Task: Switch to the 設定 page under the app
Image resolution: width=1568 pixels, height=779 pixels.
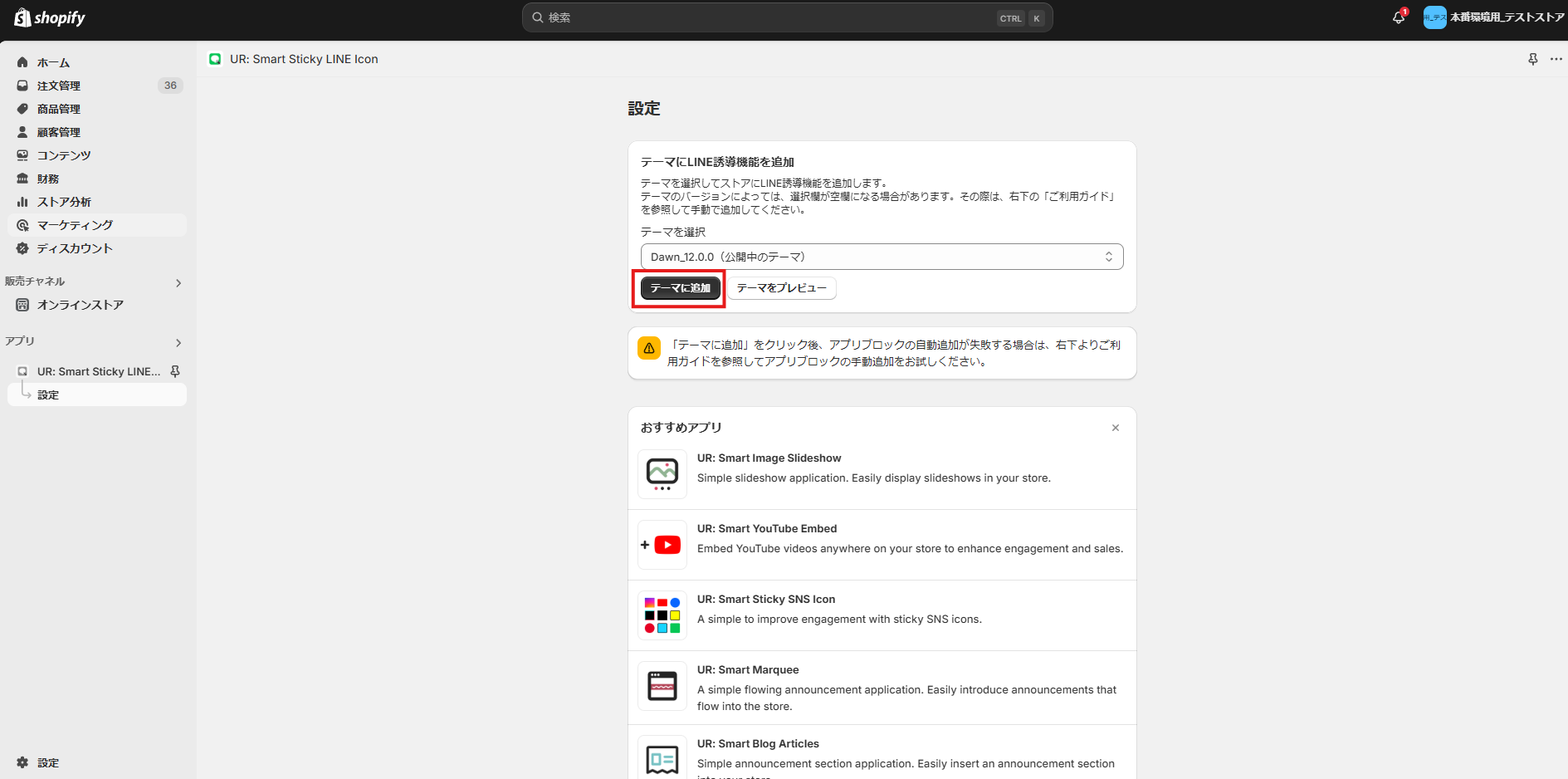Action: pyautogui.click(x=47, y=394)
